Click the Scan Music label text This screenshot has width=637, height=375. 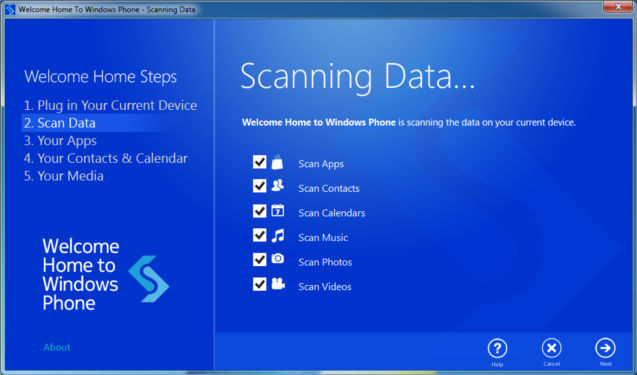323,238
